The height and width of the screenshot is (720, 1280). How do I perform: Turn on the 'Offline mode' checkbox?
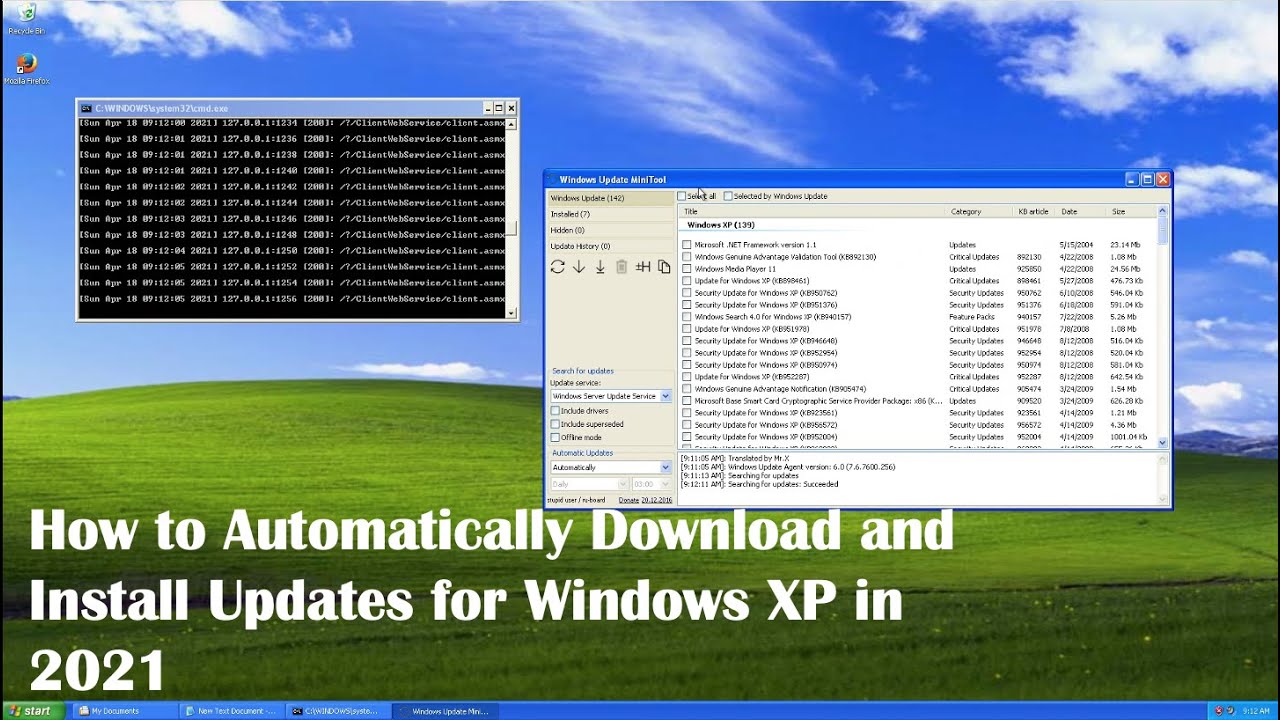tap(555, 437)
